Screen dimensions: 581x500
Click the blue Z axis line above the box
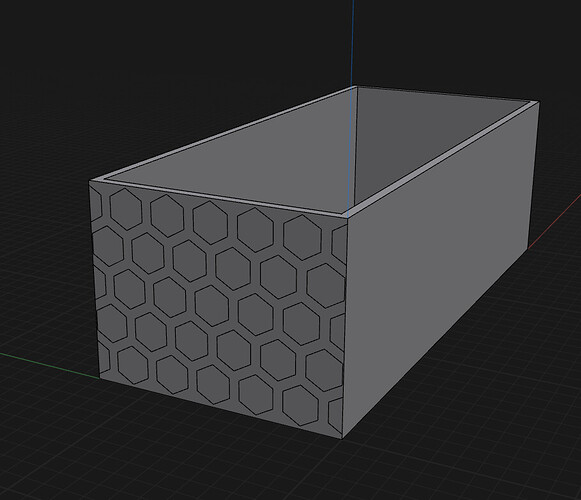352,43
